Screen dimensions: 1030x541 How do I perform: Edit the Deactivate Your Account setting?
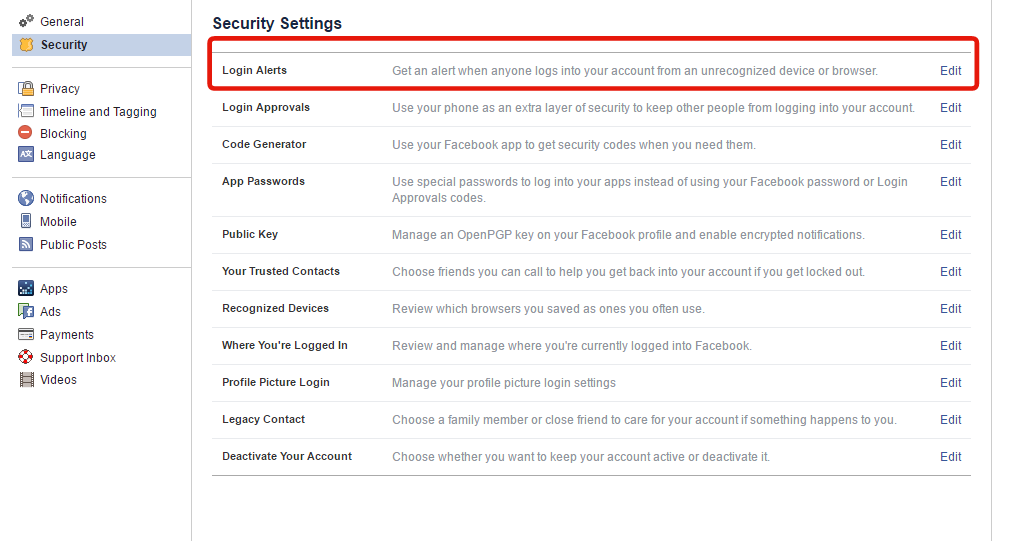(950, 457)
